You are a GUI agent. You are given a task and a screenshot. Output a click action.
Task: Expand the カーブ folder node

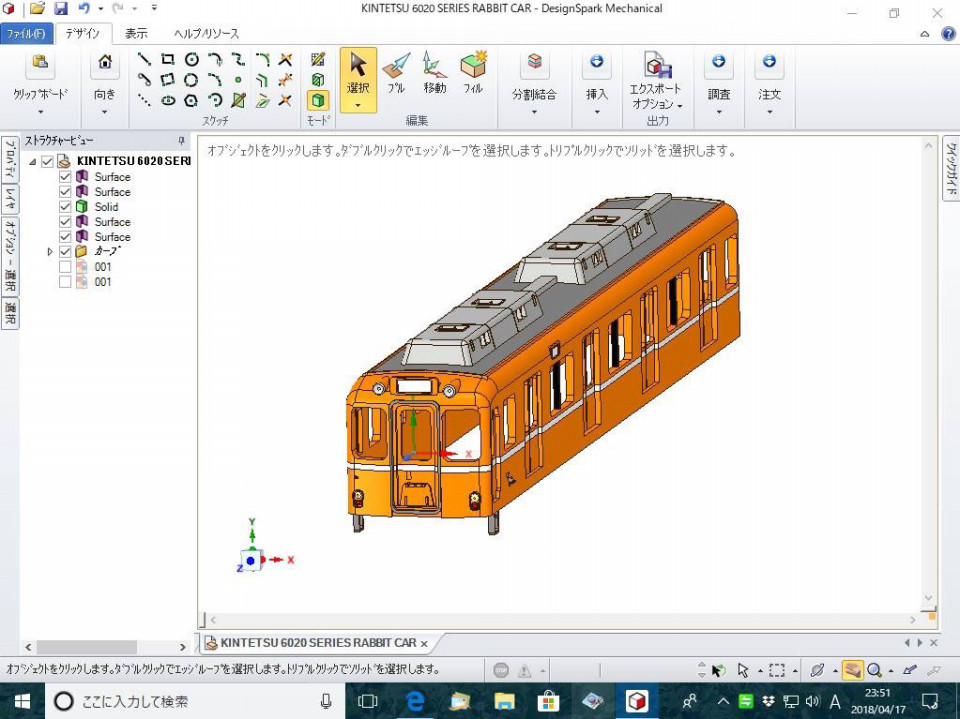click(50, 252)
